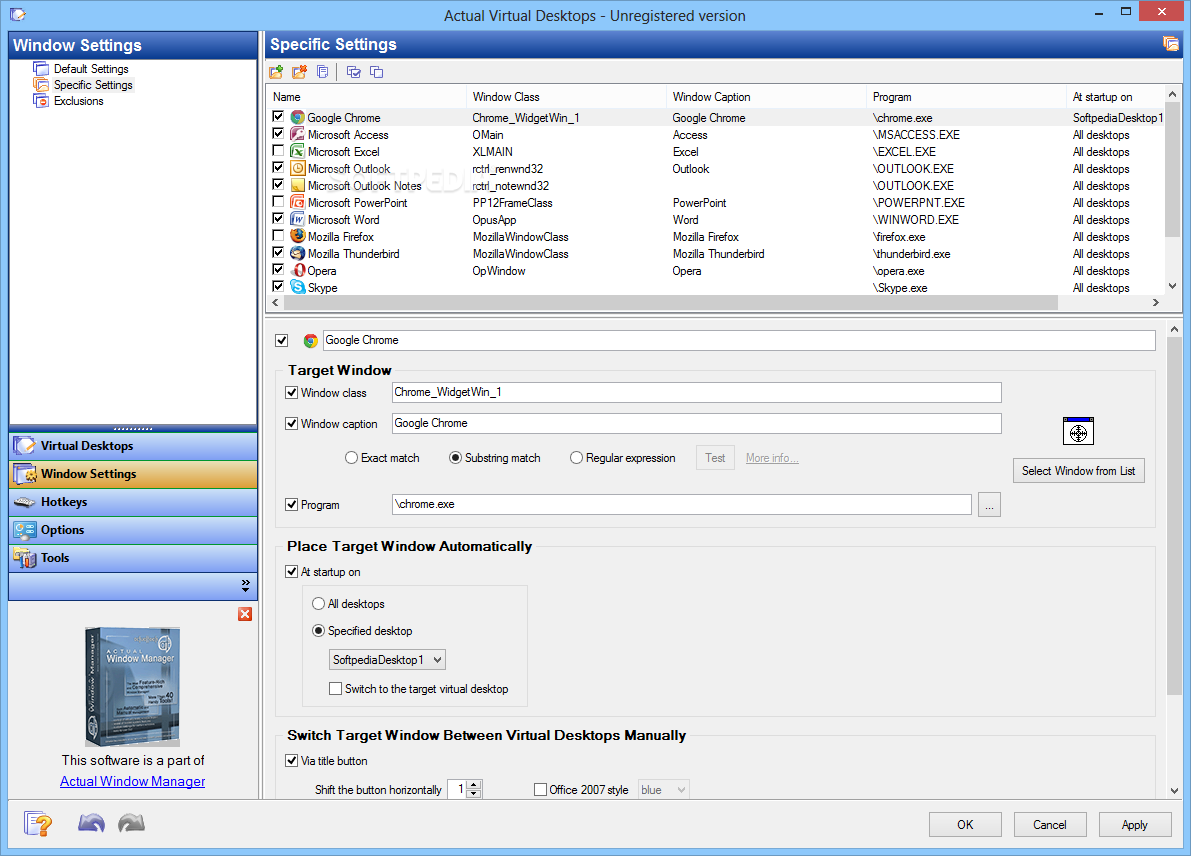The height and width of the screenshot is (856, 1191).
Task: Click the Mozilla Firefox row icon
Action: 298,236
